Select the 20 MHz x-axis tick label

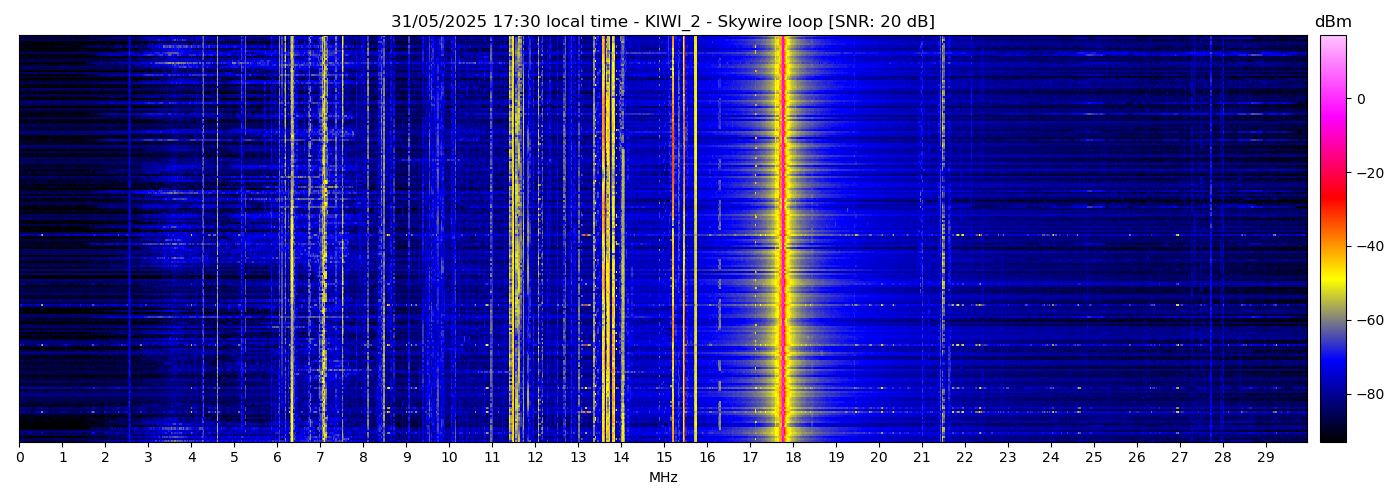(x=878, y=457)
